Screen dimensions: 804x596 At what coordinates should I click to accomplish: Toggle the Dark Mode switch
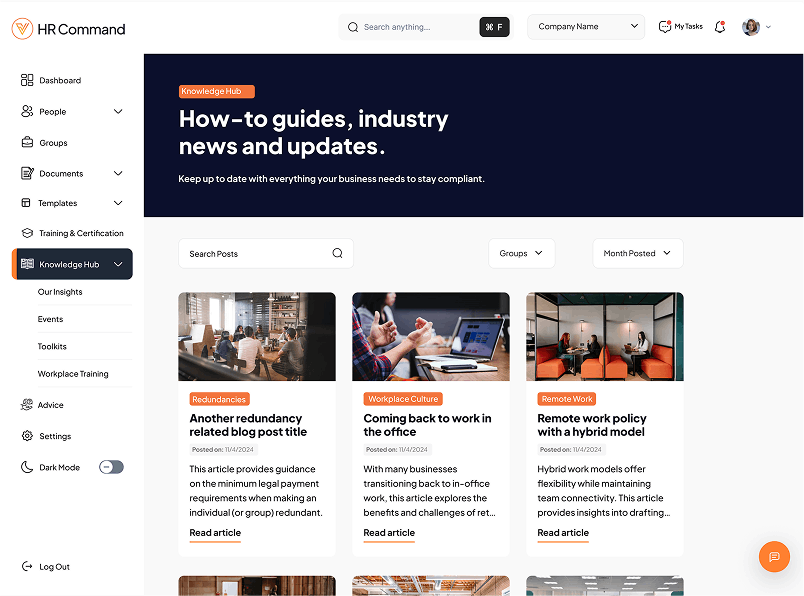(111, 467)
